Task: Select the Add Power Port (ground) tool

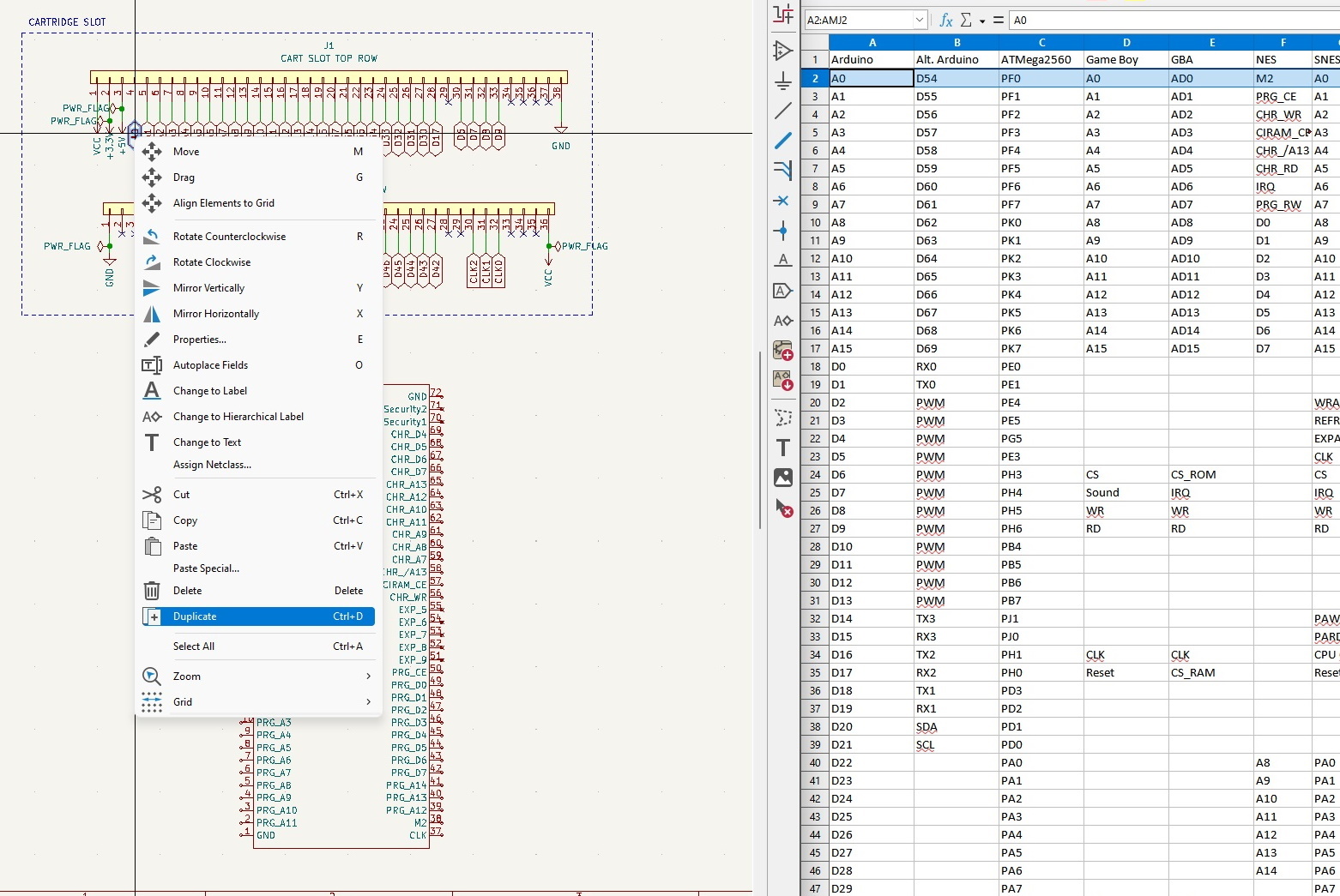Action: 782,81
